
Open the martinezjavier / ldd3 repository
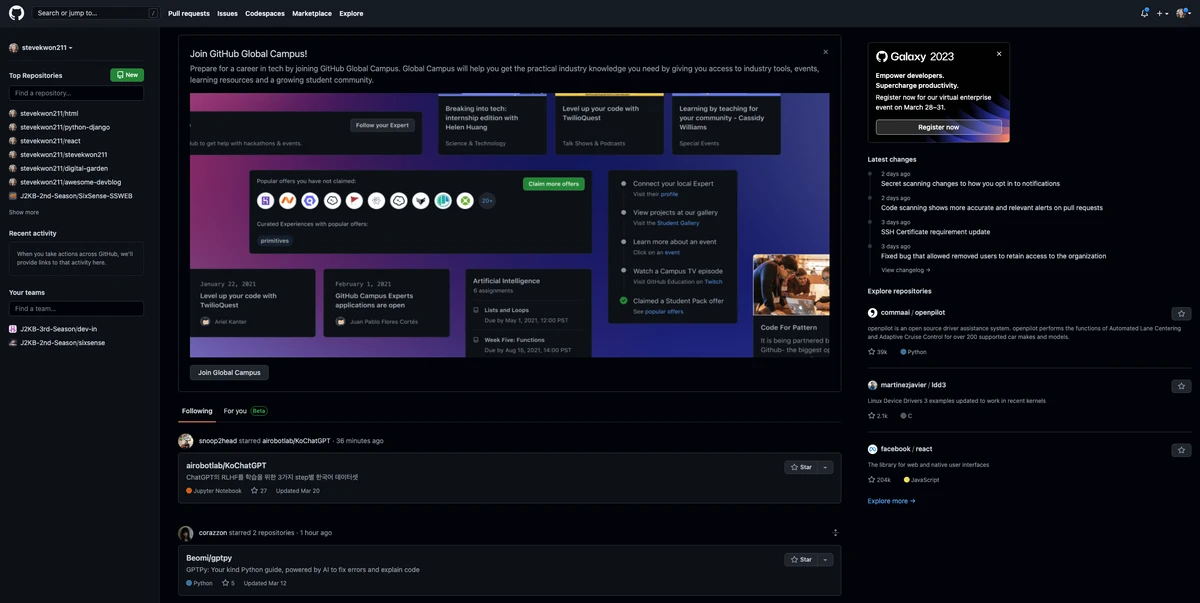pyautogui.click(x=913, y=385)
